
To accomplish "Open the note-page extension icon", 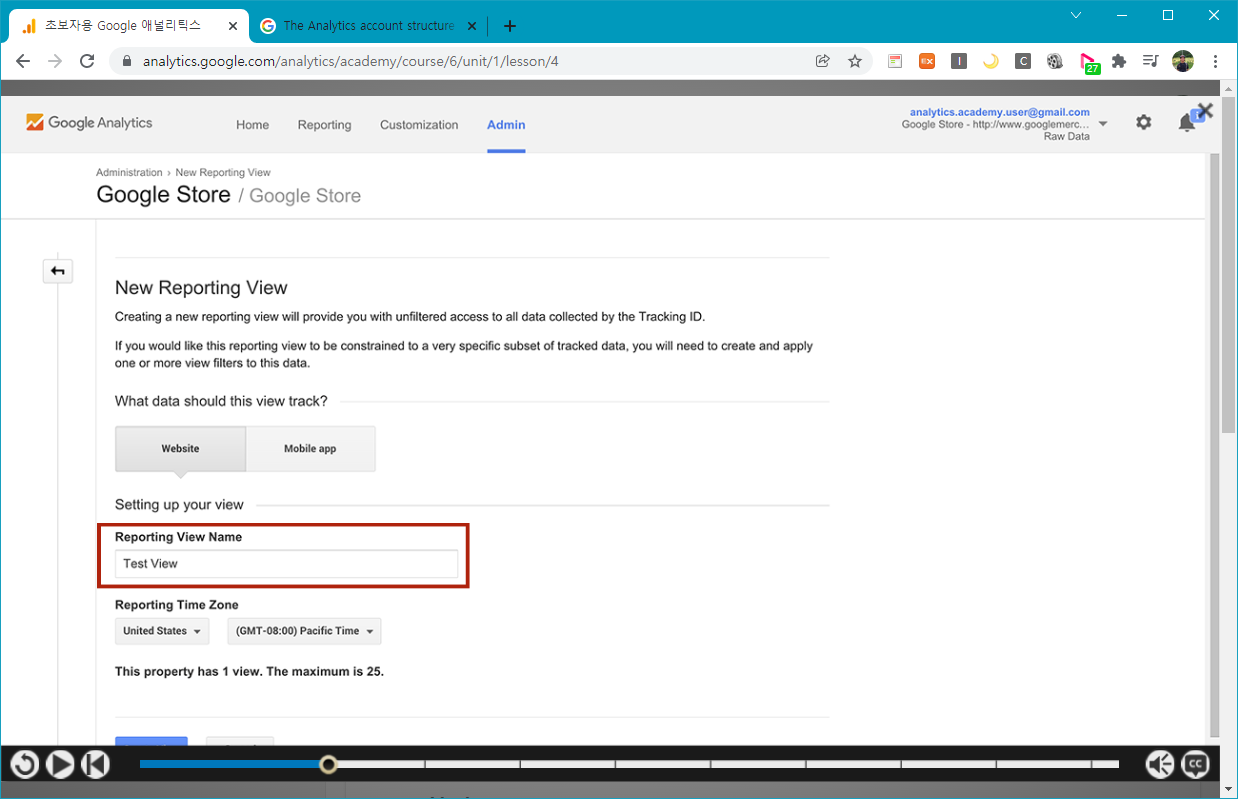I will (x=895, y=61).
